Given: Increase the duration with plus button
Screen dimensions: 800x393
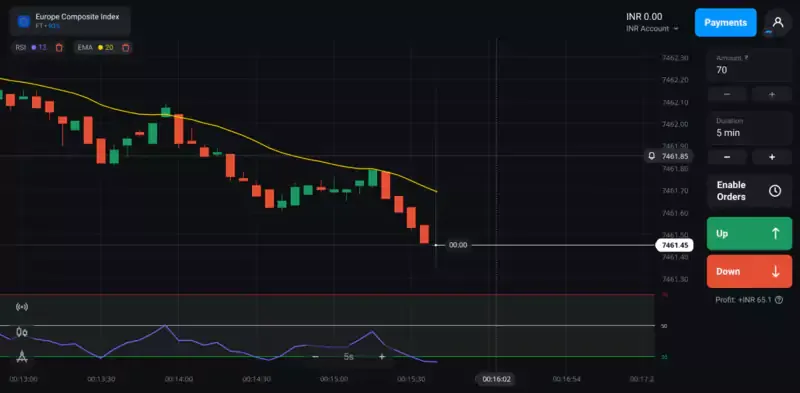Looking at the screenshot, I should 772,157.
